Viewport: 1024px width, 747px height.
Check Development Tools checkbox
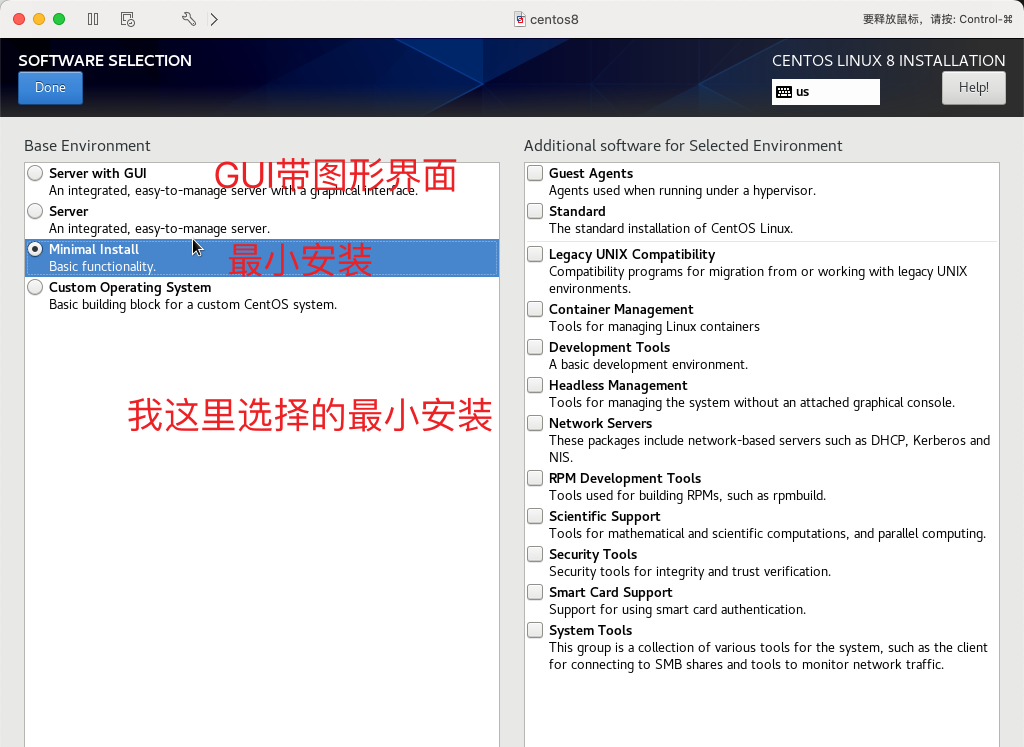pos(535,347)
